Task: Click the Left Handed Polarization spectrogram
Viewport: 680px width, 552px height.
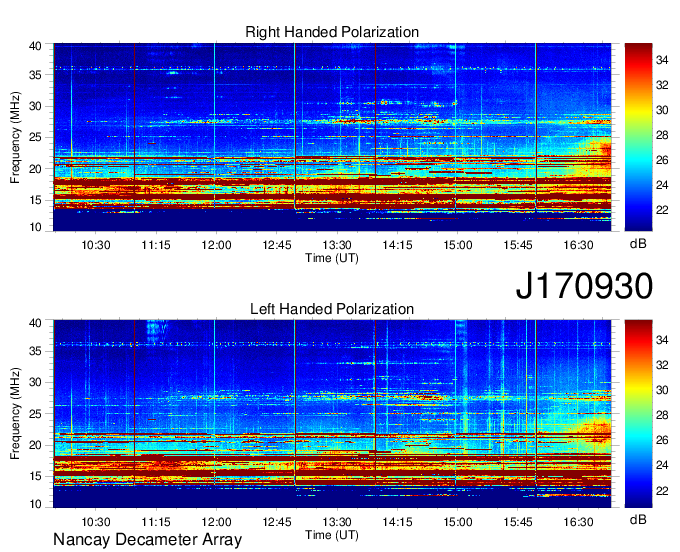Action: pos(332,414)
